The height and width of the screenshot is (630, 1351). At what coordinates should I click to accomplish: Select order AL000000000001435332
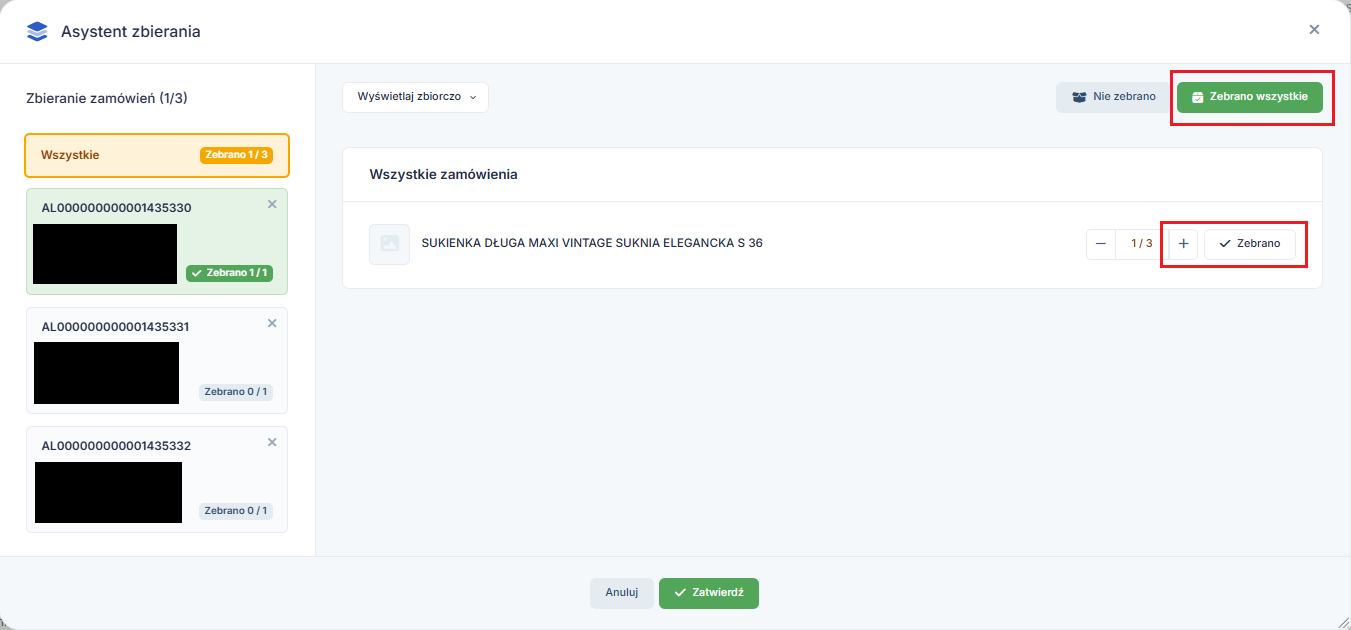116,446
